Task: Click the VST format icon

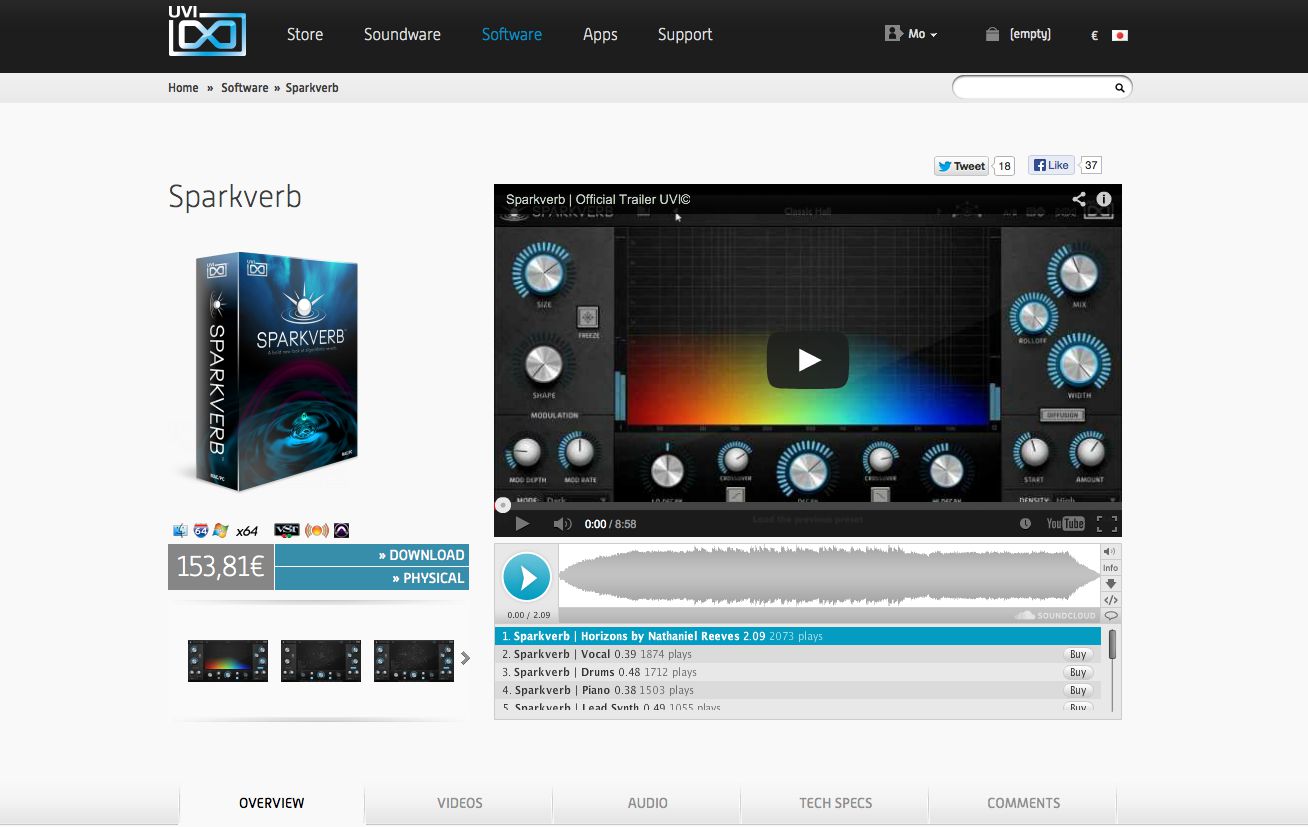Action: (287, 530)
